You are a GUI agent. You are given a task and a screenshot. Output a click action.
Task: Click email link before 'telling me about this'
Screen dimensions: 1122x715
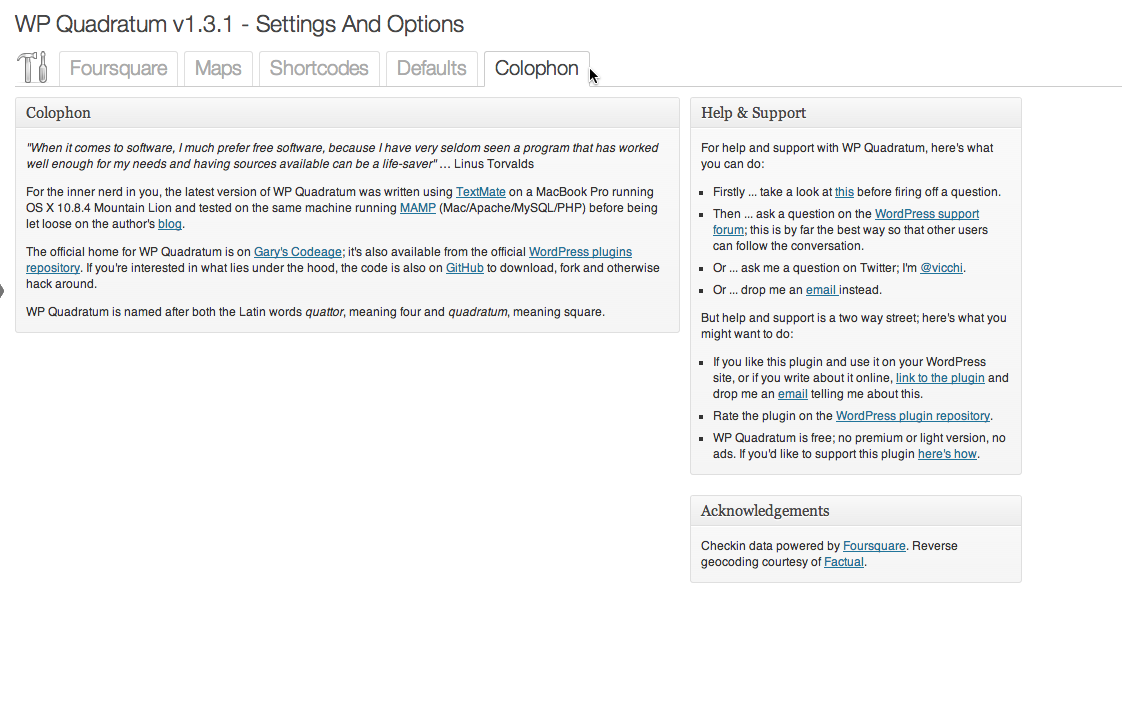pos(793,394)
